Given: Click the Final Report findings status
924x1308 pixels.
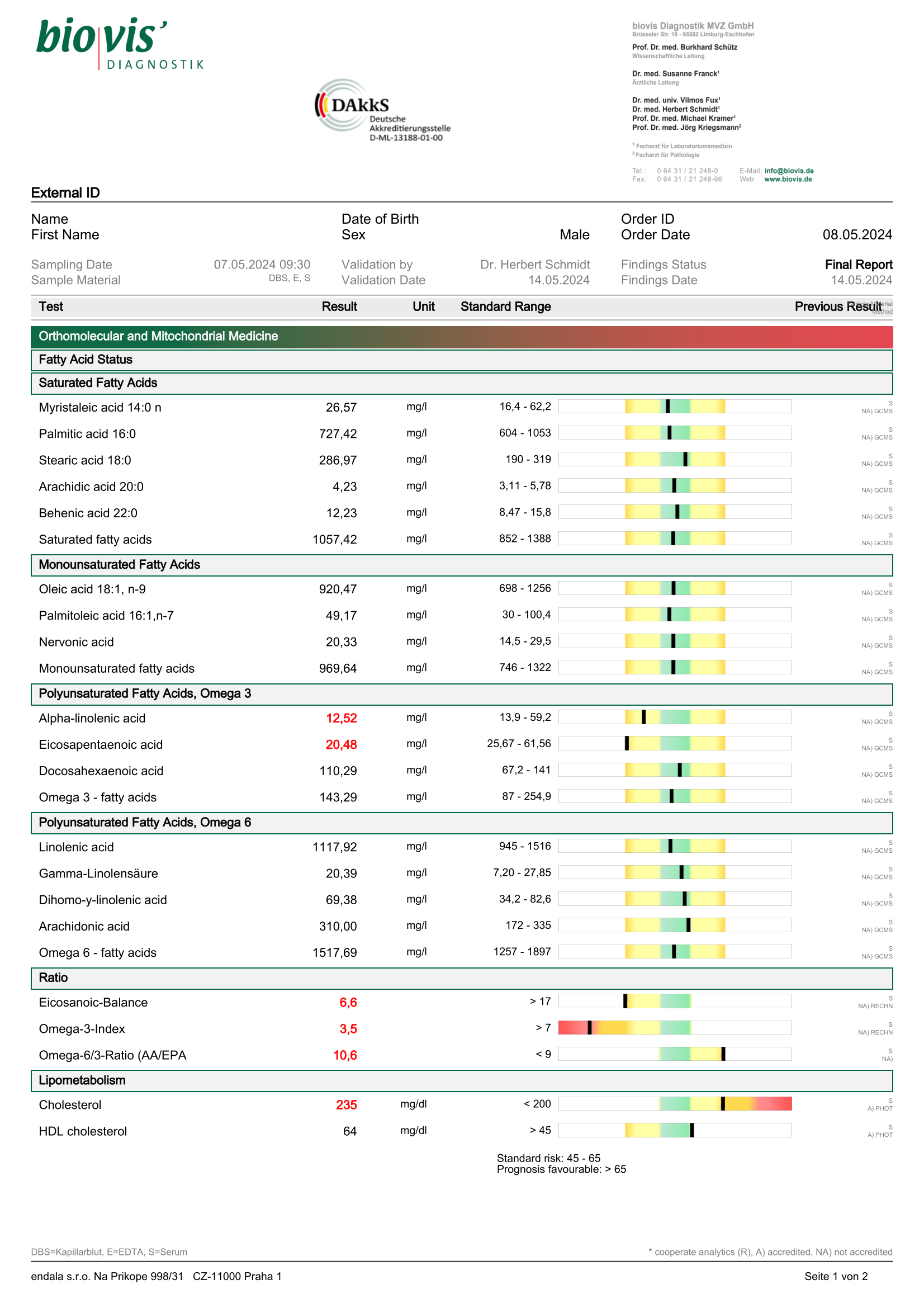Looking at the screenshot, I should [x=858, y=265].
